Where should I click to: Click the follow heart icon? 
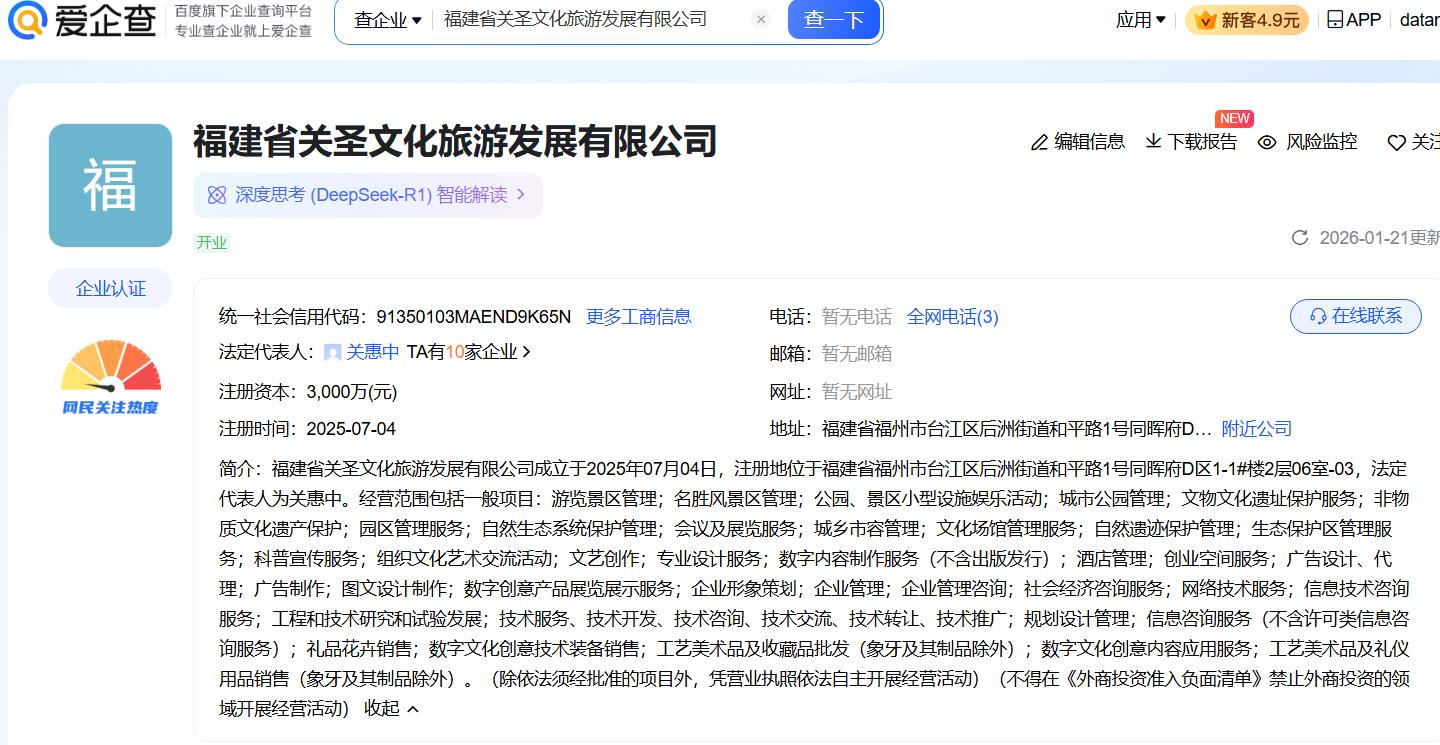point(1396,143)
